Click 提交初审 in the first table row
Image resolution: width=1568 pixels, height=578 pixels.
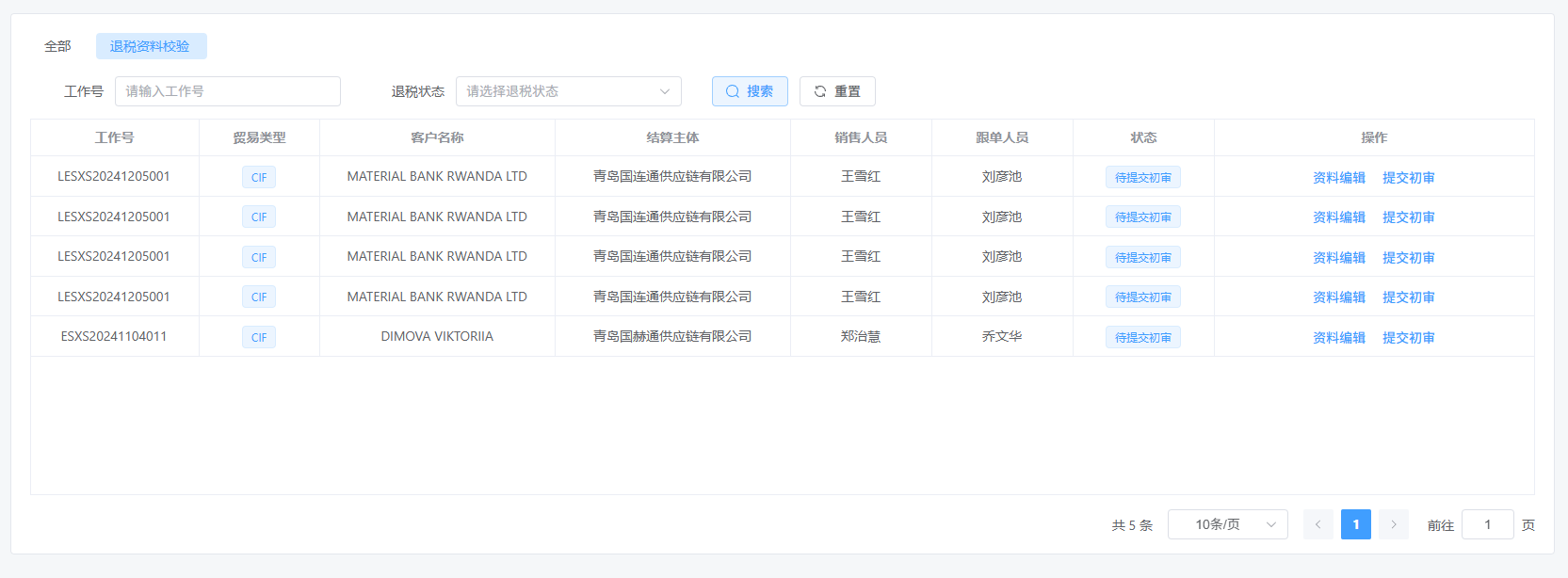1408,177
